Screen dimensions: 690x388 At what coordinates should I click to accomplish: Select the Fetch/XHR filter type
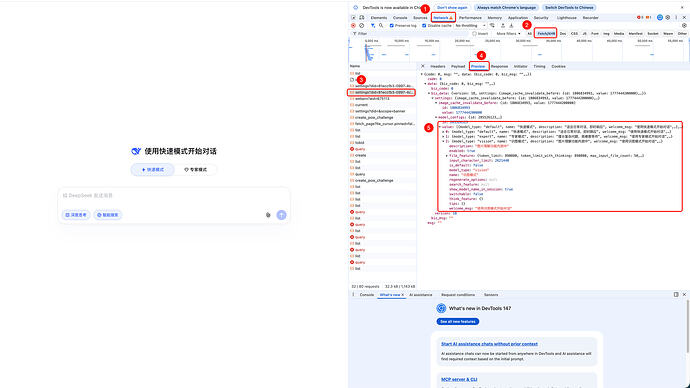(x=546, y=33)
